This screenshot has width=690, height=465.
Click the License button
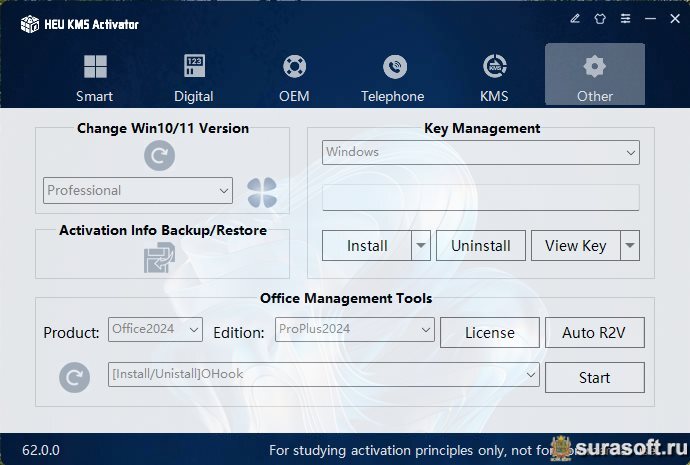(490, 333)
